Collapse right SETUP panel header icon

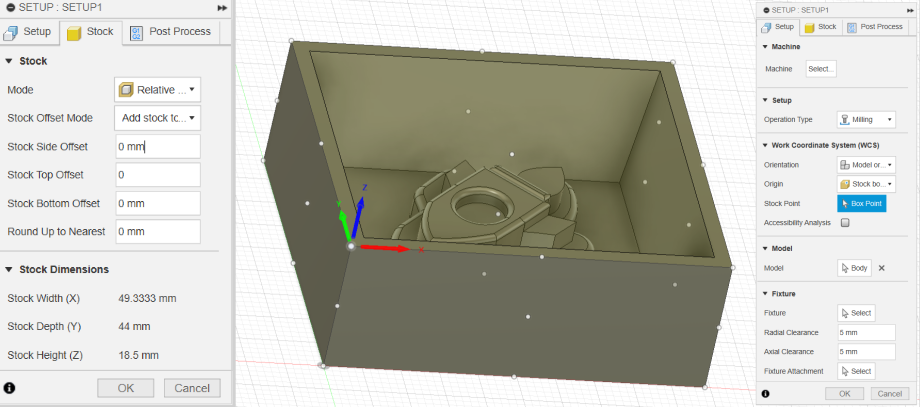click(766, 10)
